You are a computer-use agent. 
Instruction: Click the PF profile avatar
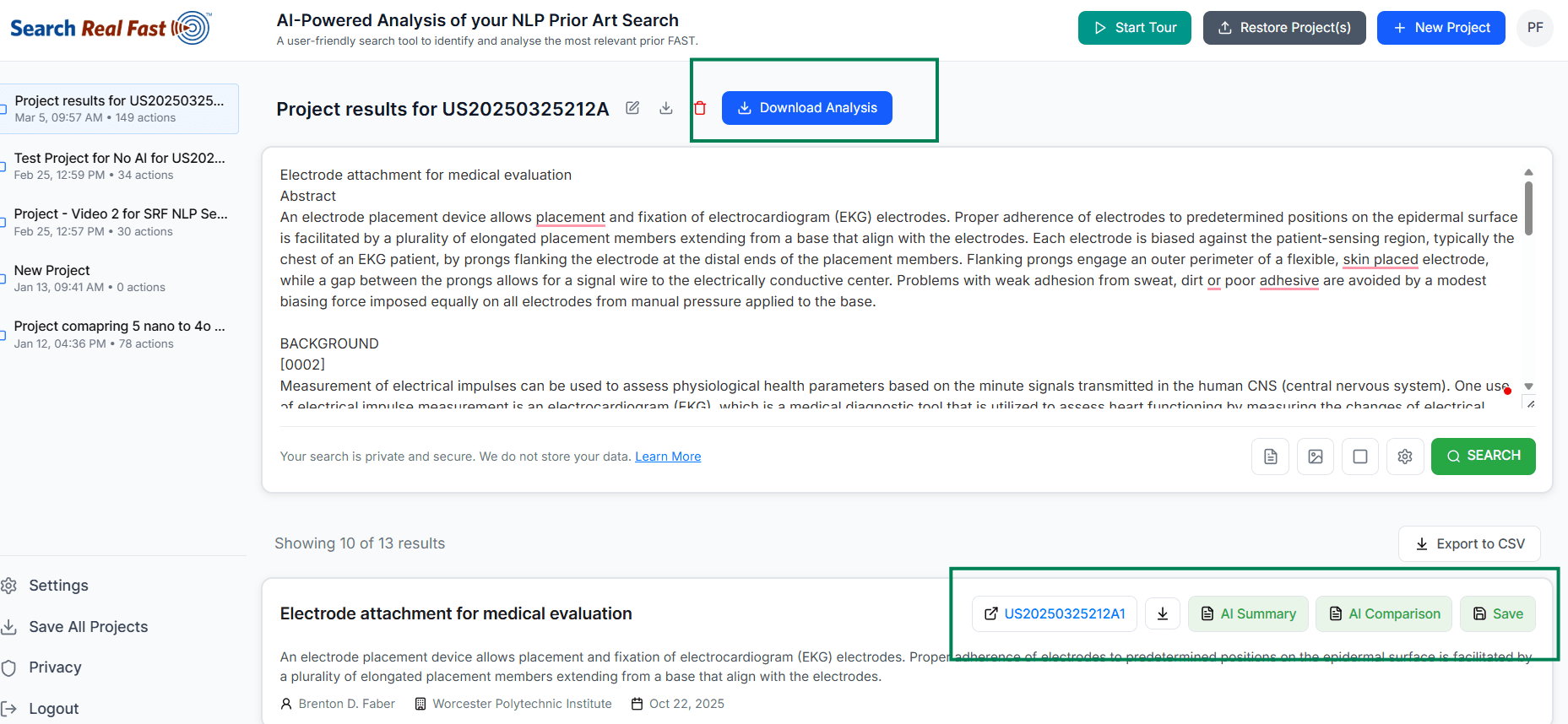tap(1535, 27)
